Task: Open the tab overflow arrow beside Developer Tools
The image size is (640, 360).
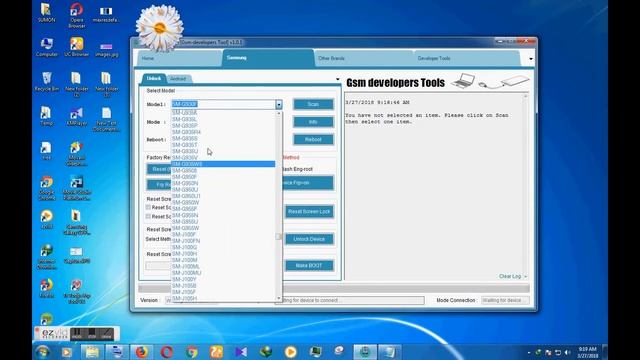Action: [531, 59]
